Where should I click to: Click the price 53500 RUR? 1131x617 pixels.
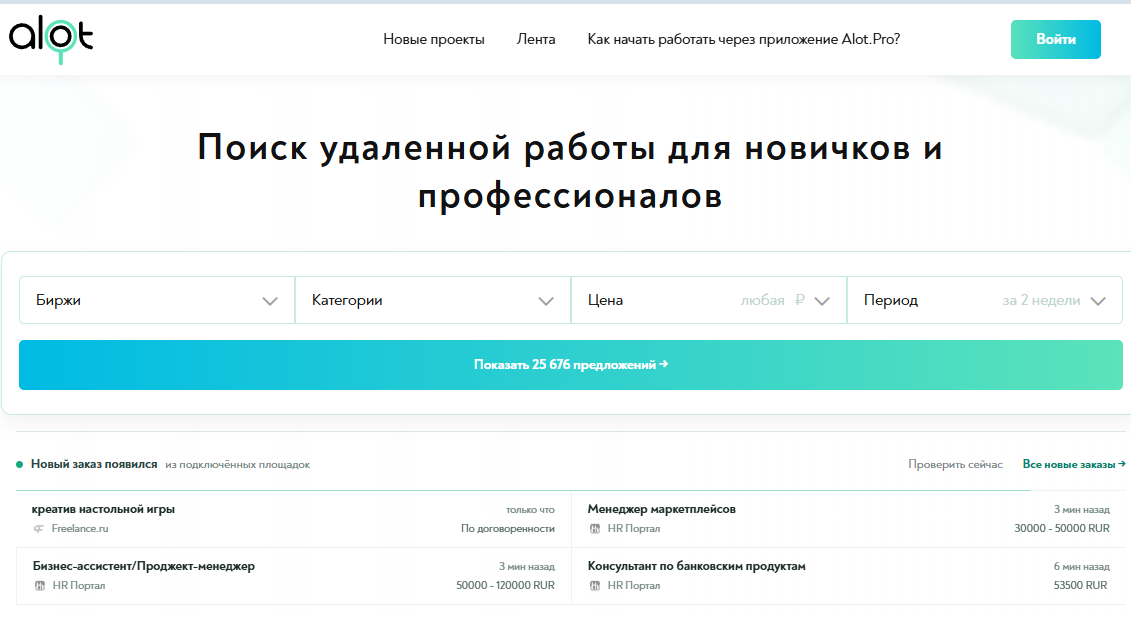click(1080, 585)
